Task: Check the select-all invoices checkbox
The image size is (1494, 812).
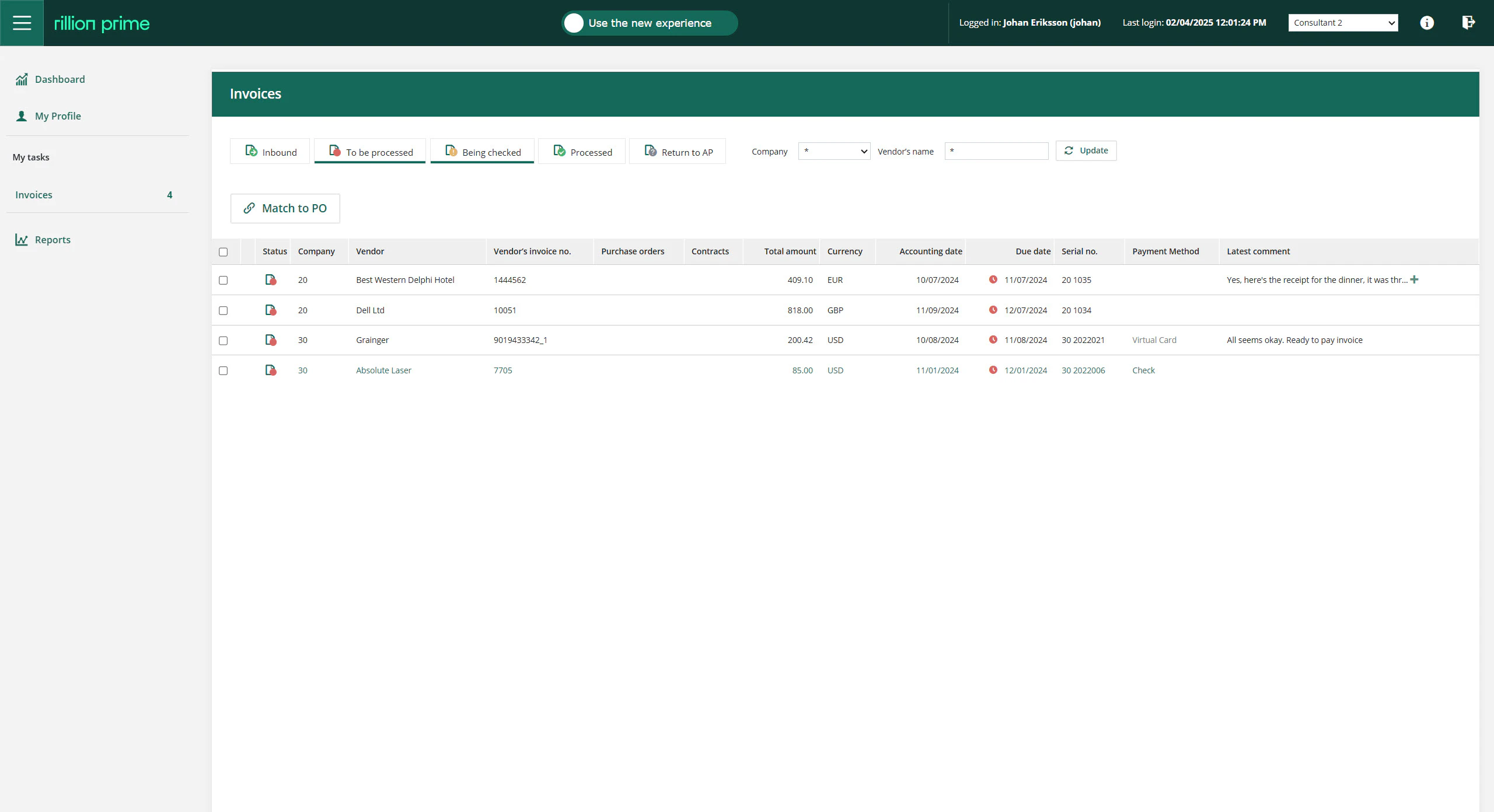Action: 224,251
